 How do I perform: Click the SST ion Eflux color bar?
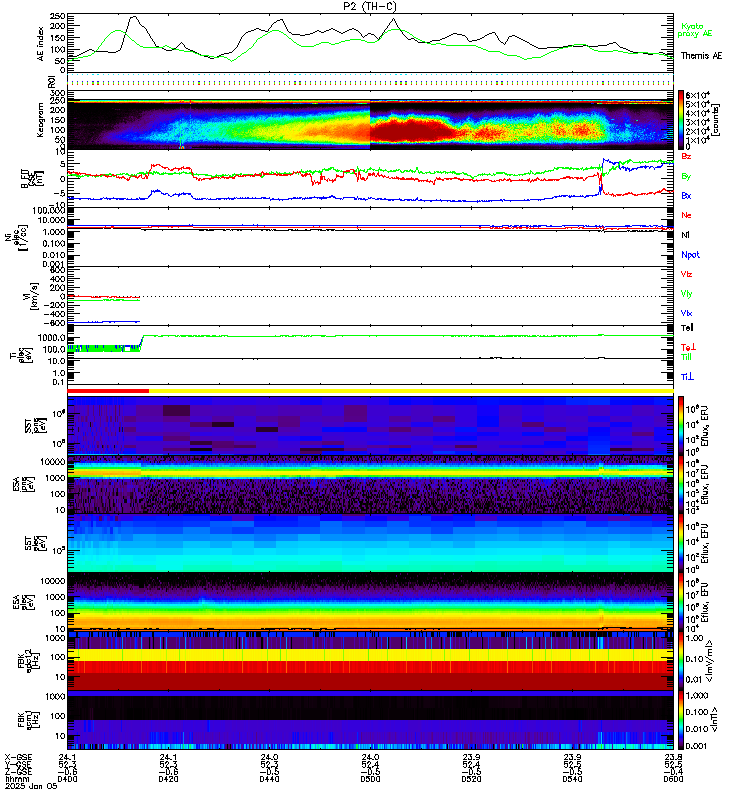[x=681, y=425]
